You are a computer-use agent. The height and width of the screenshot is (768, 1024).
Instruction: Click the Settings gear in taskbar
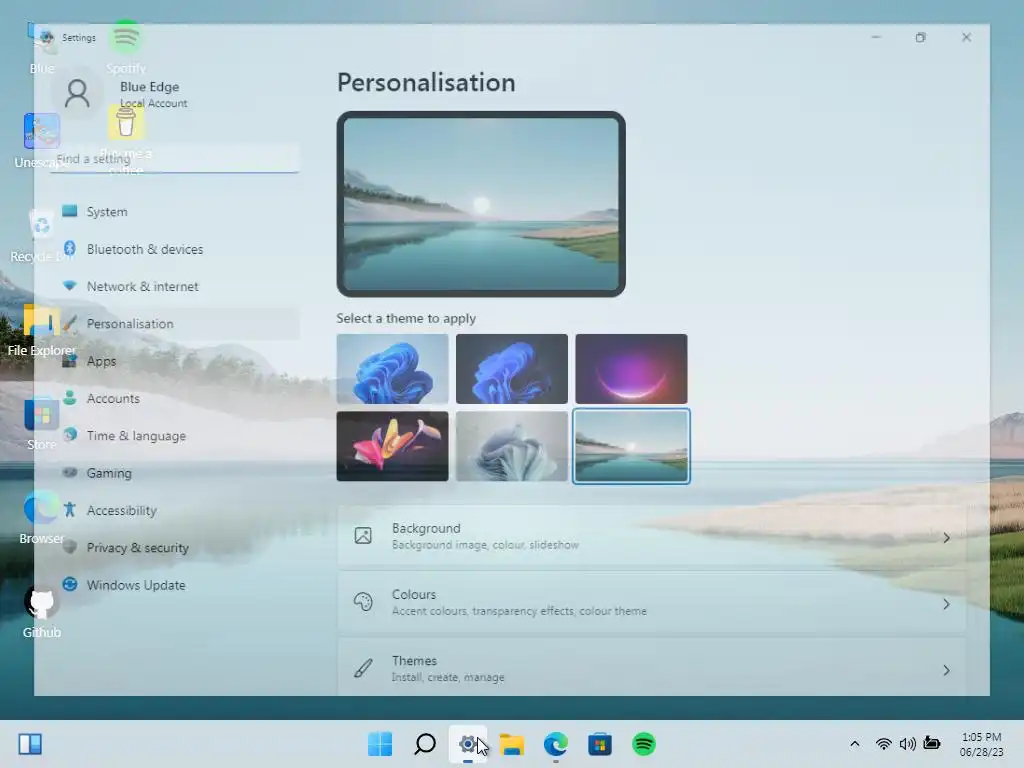coord(468,744)
